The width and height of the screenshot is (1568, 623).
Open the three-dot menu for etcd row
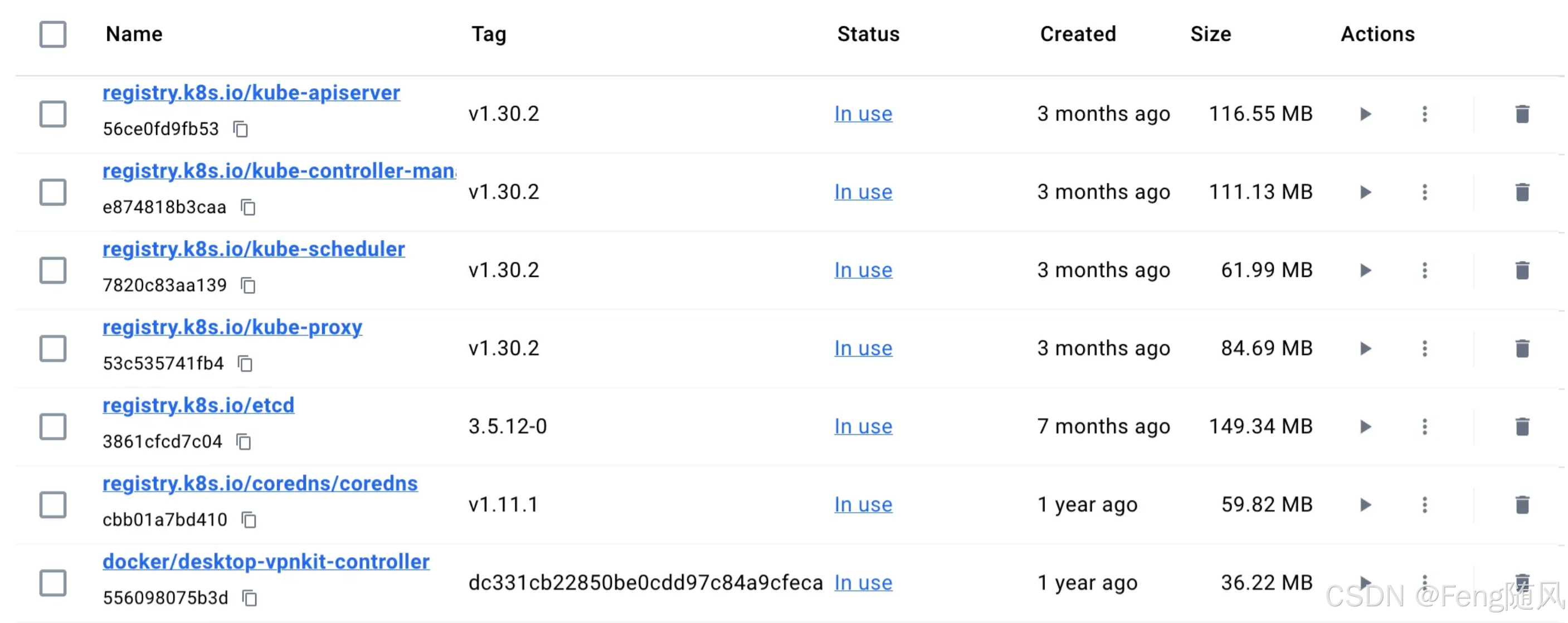pos(1424,426)
